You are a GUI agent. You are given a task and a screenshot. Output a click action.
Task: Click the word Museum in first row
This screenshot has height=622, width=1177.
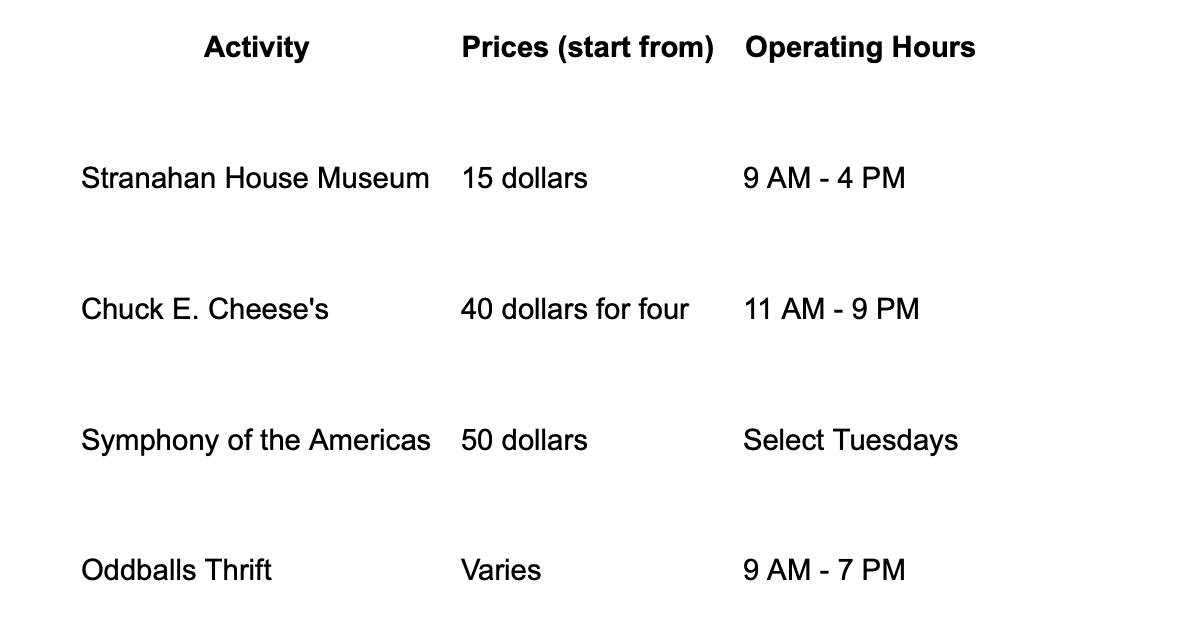point(373,179)
